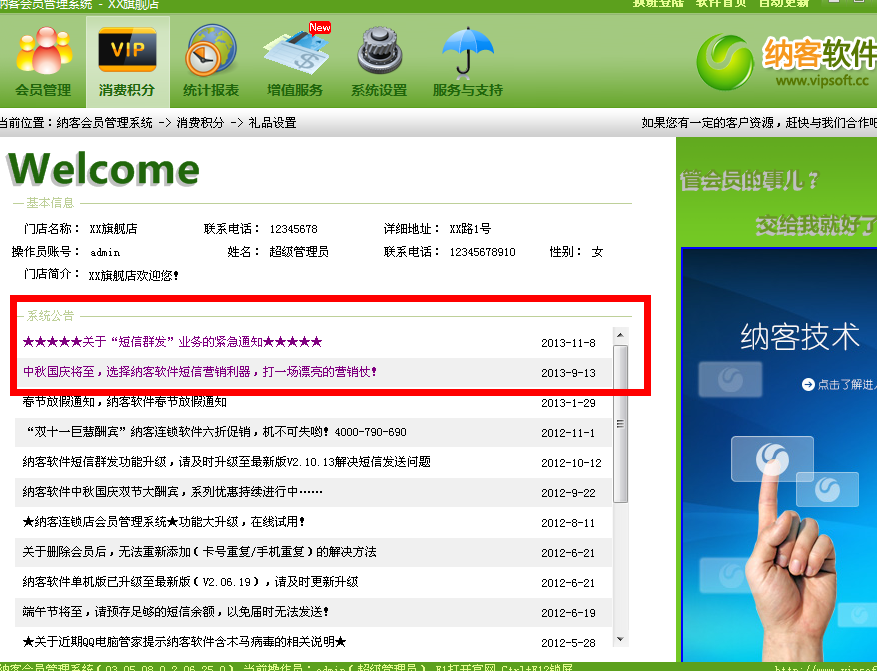The height and width of the screenshot is (671, 877).
Task: Click 换班登陆 in the top bar
Action: (659, 4)
